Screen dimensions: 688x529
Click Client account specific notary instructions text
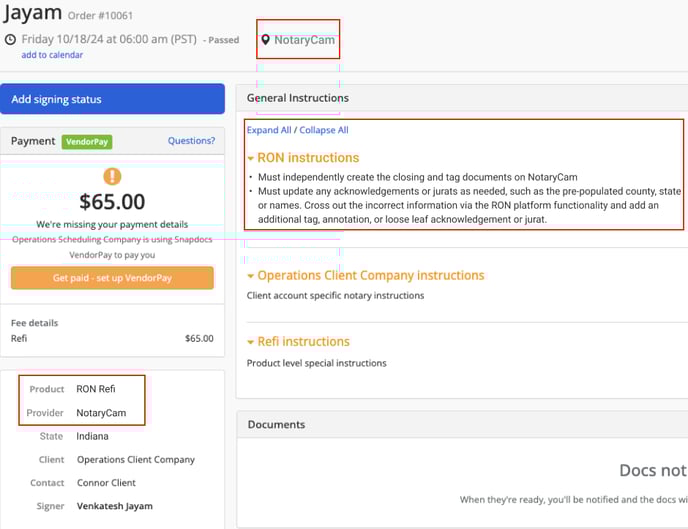[x=335, y=296]
